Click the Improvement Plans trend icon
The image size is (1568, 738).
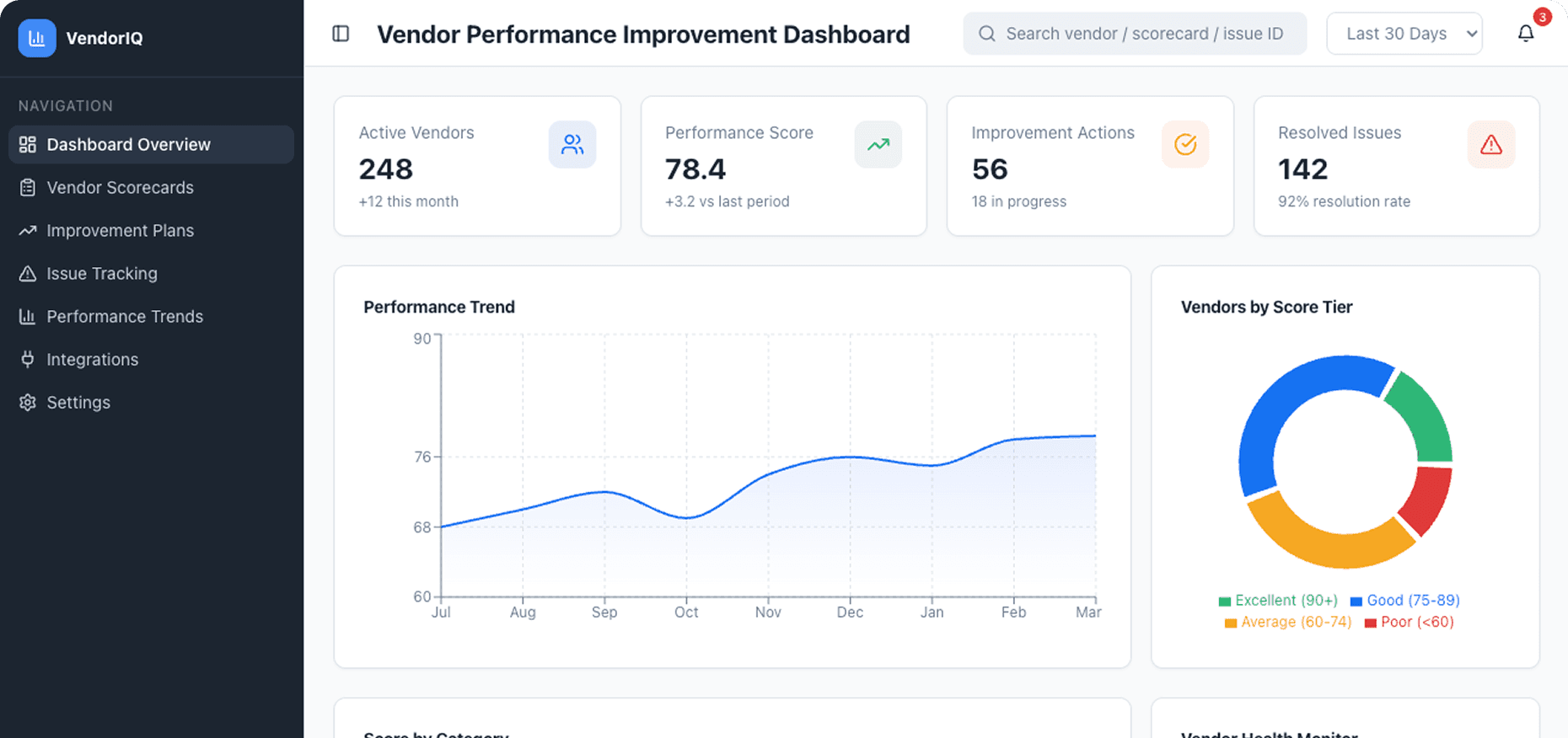coord(28,231)
